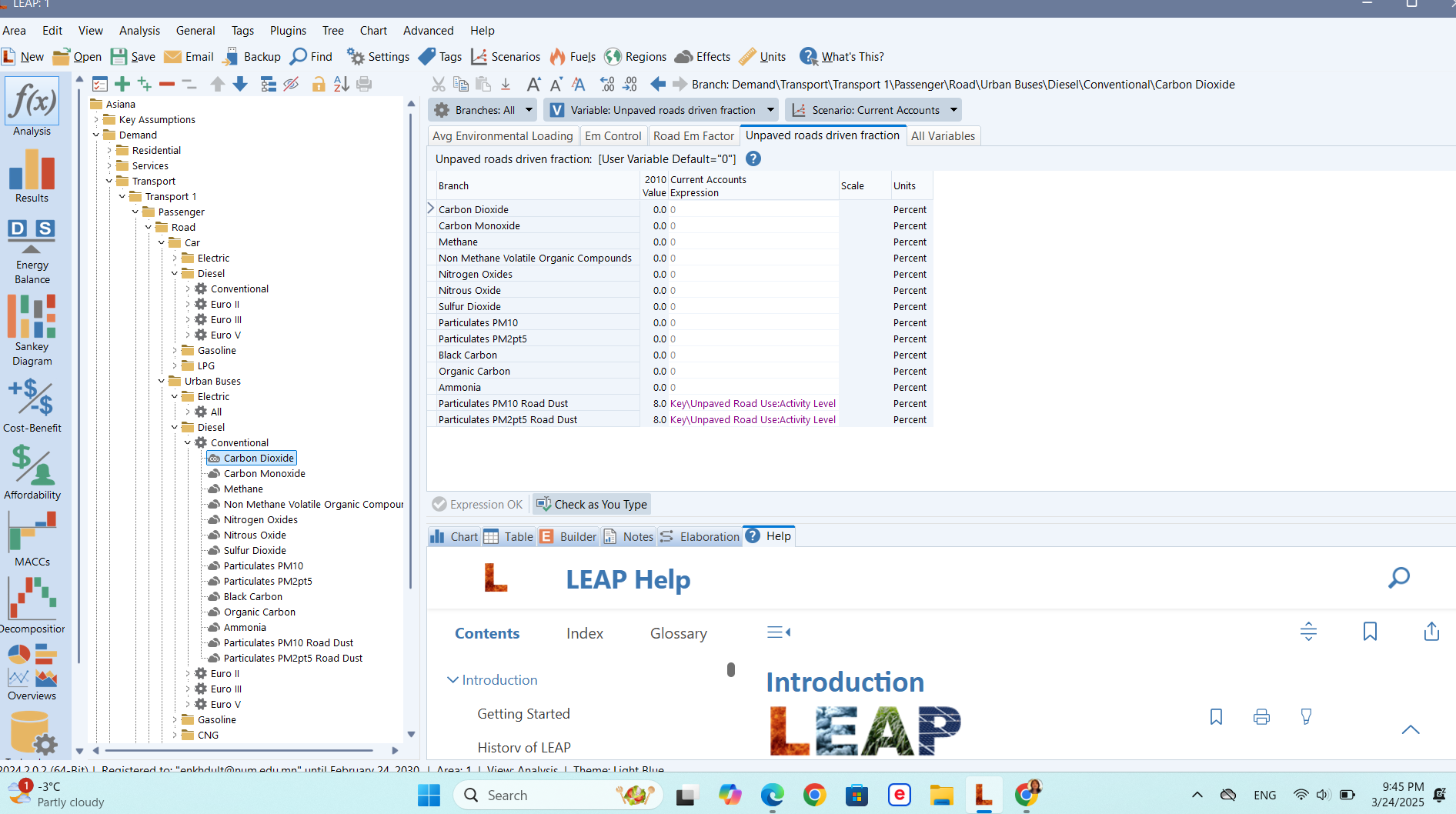Toggle hidden branches eye icon
The image size is (1456, 814).
(x=291, y=84)
